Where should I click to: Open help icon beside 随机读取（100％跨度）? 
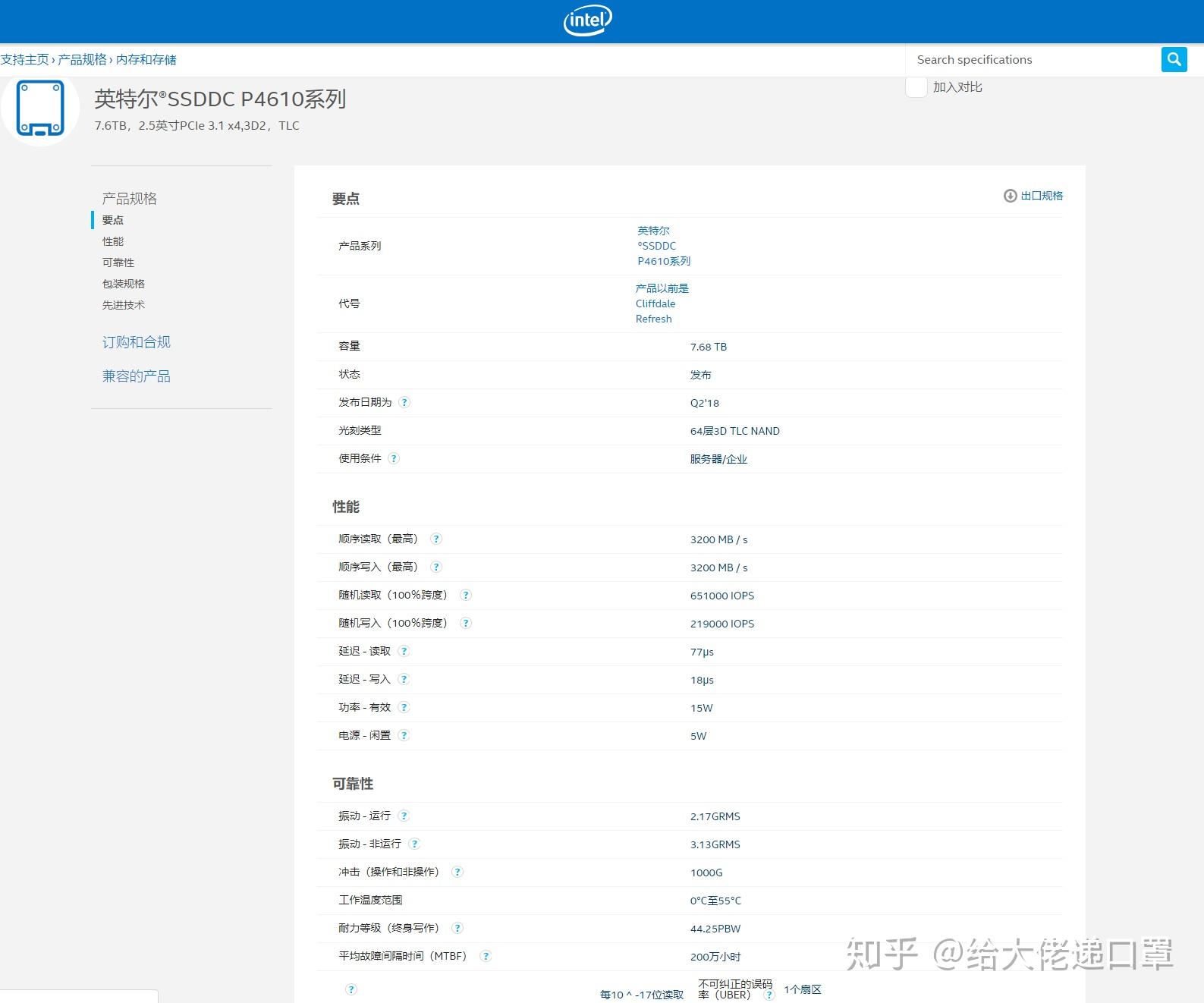point(466,595)
